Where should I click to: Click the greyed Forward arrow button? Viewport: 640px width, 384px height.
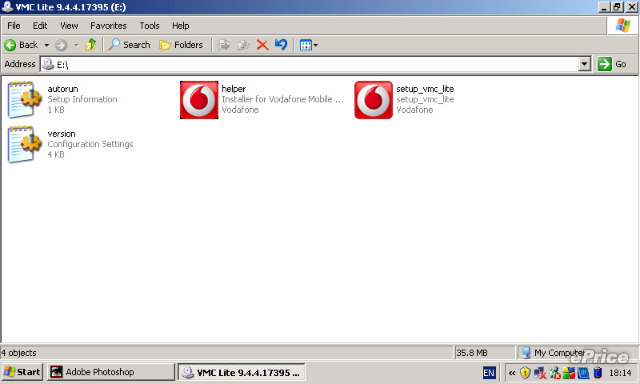(61, 45)
